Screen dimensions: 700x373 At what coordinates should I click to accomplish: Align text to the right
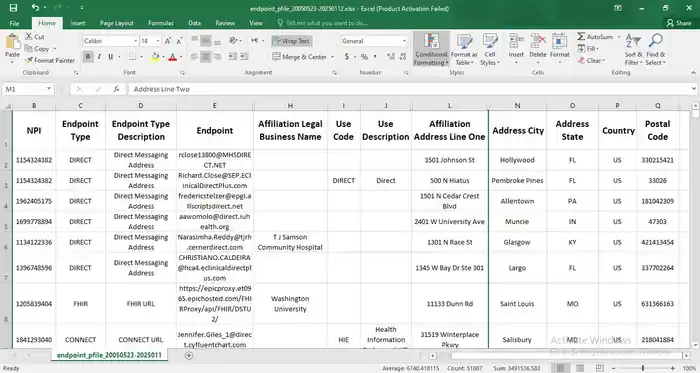coord(217,57)
